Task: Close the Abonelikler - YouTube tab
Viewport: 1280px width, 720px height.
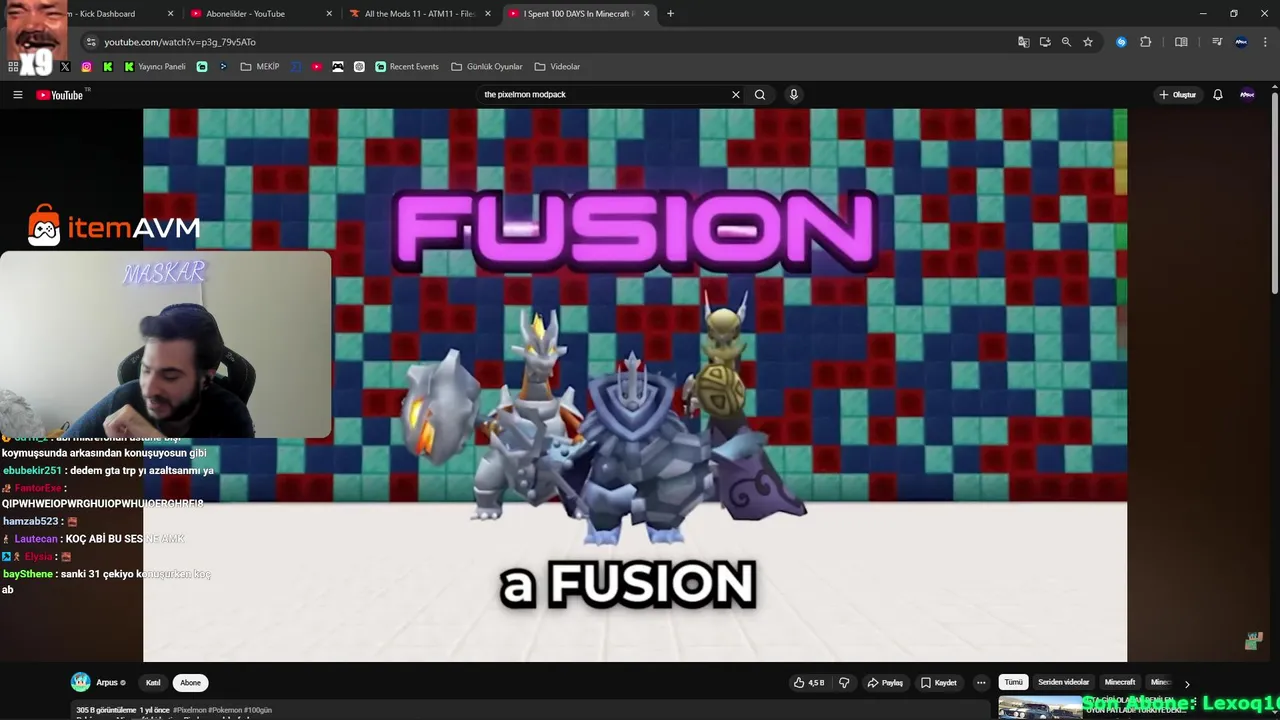Action: [x=330, y=14]
